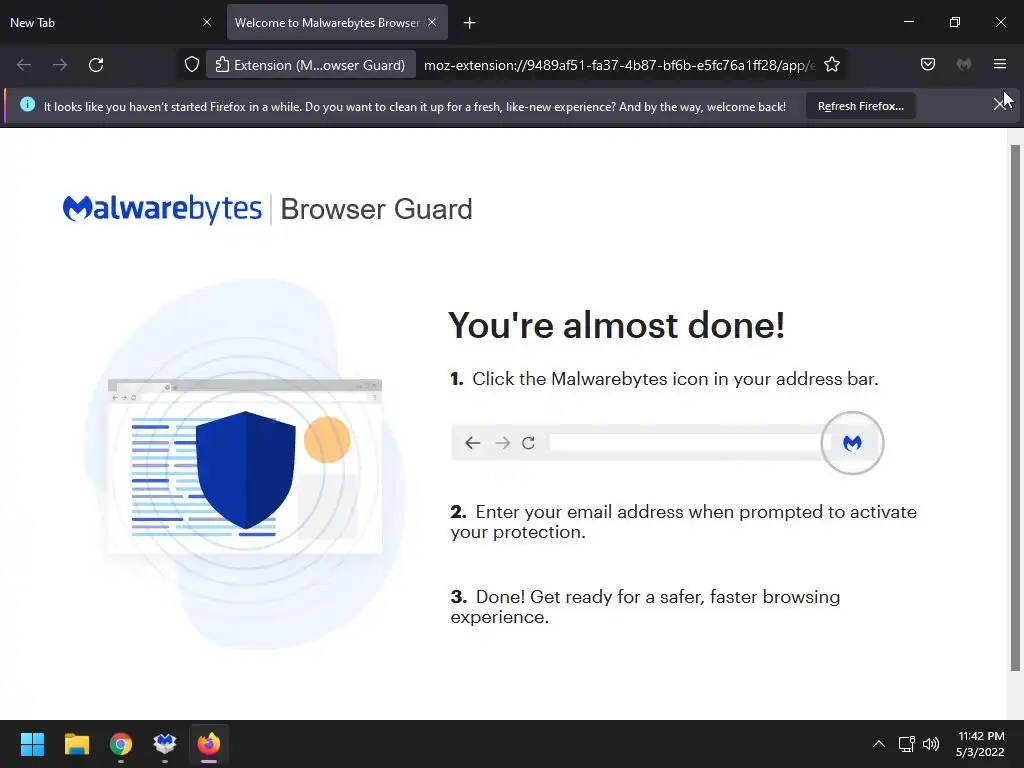This screenshot has height=768, width=1024.
Task: Open Malwarebytes app from taskbar
Action: coord(165,744)
